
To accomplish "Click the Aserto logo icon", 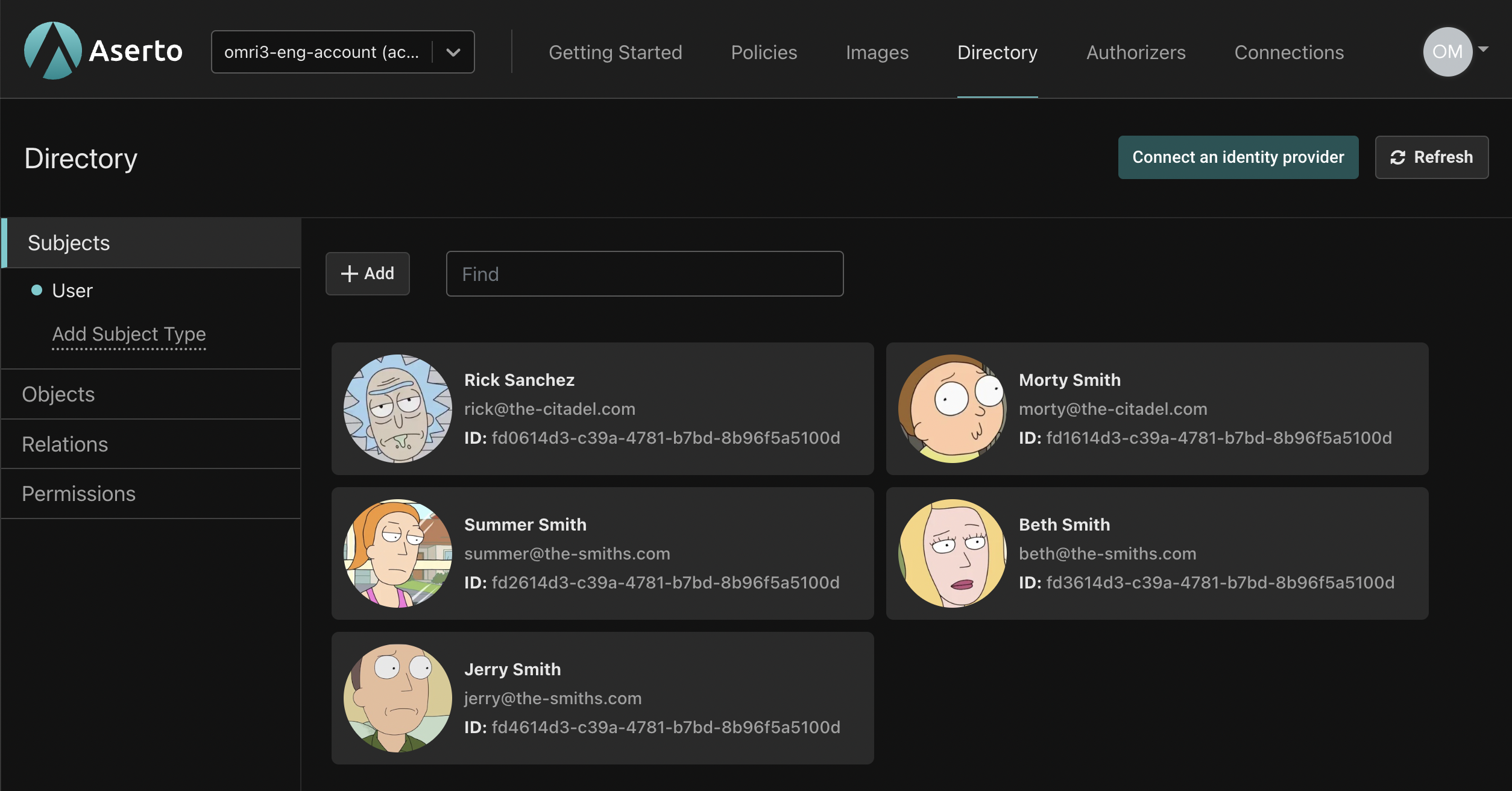I will tap(53, 51).
